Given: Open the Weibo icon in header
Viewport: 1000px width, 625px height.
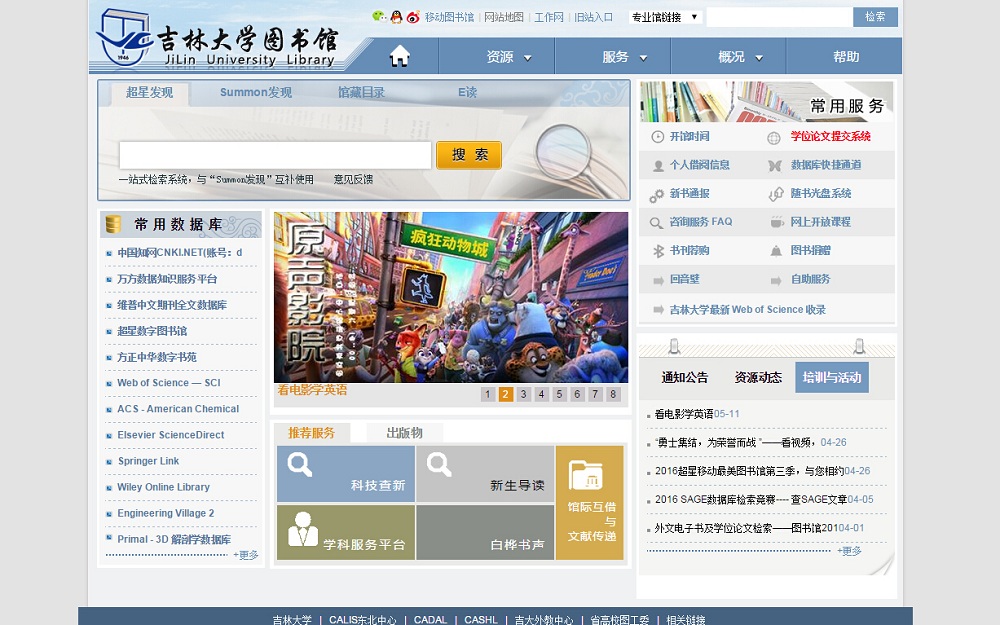Looking at the screenshot, I should point(413,17).
